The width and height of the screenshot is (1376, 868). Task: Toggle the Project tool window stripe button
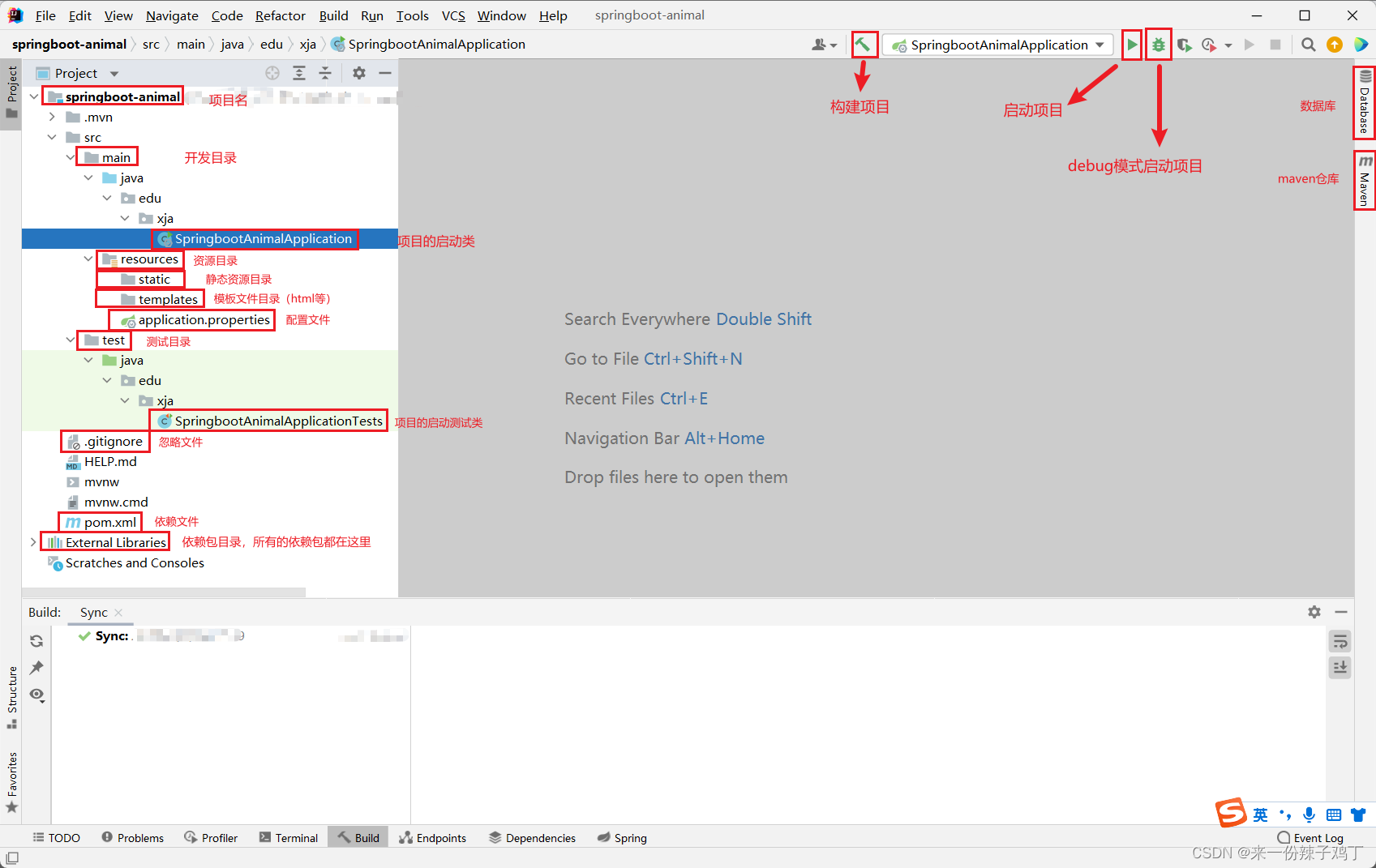11,93
